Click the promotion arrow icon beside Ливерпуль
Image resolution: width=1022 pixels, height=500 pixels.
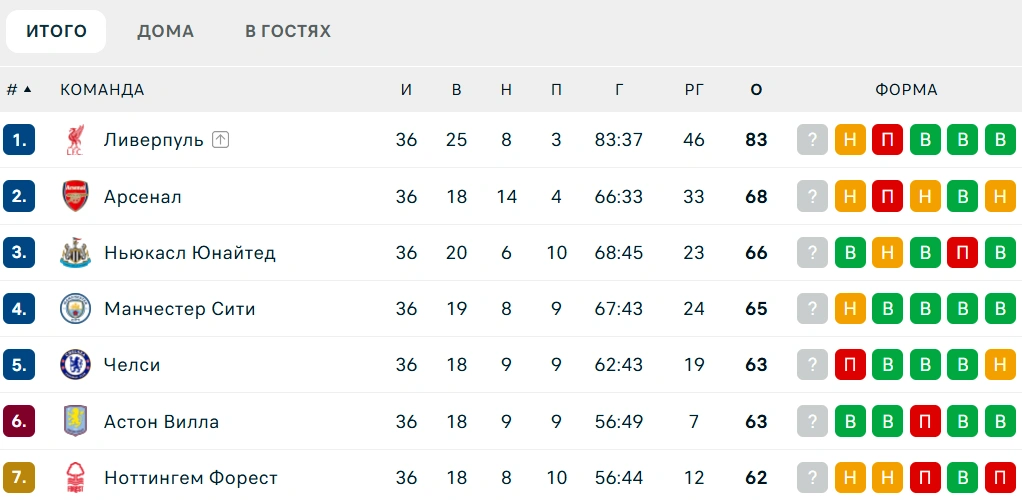click(220, 140)
